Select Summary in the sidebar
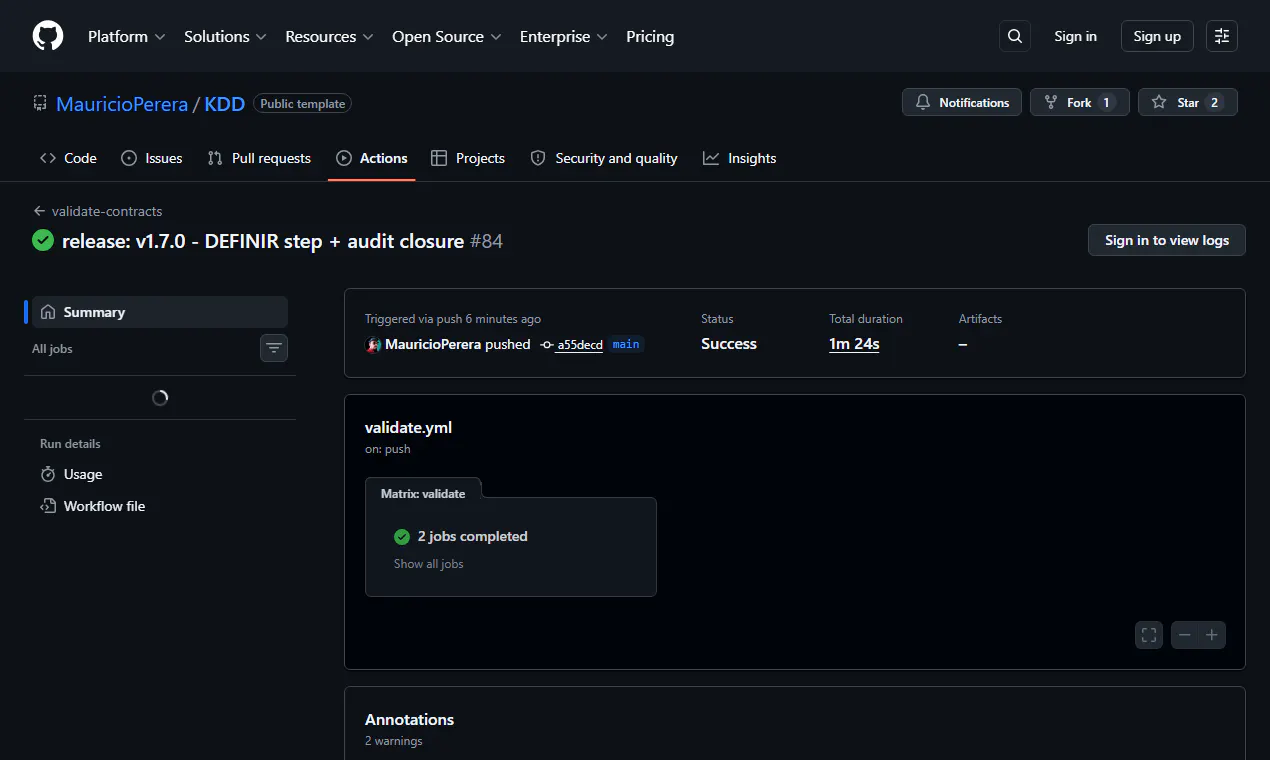This screenshot has height=760, width=1270. click(x=160, y=312)
